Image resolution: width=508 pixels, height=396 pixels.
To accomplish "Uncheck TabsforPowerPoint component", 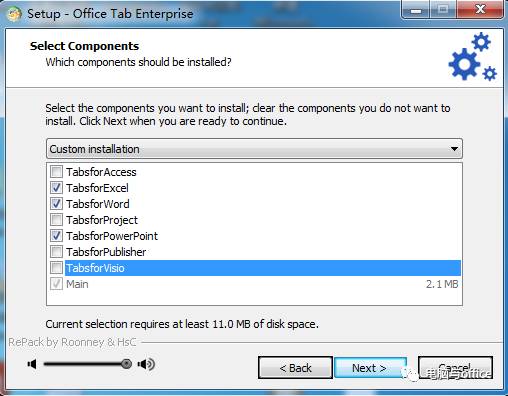I will [56, 236].
